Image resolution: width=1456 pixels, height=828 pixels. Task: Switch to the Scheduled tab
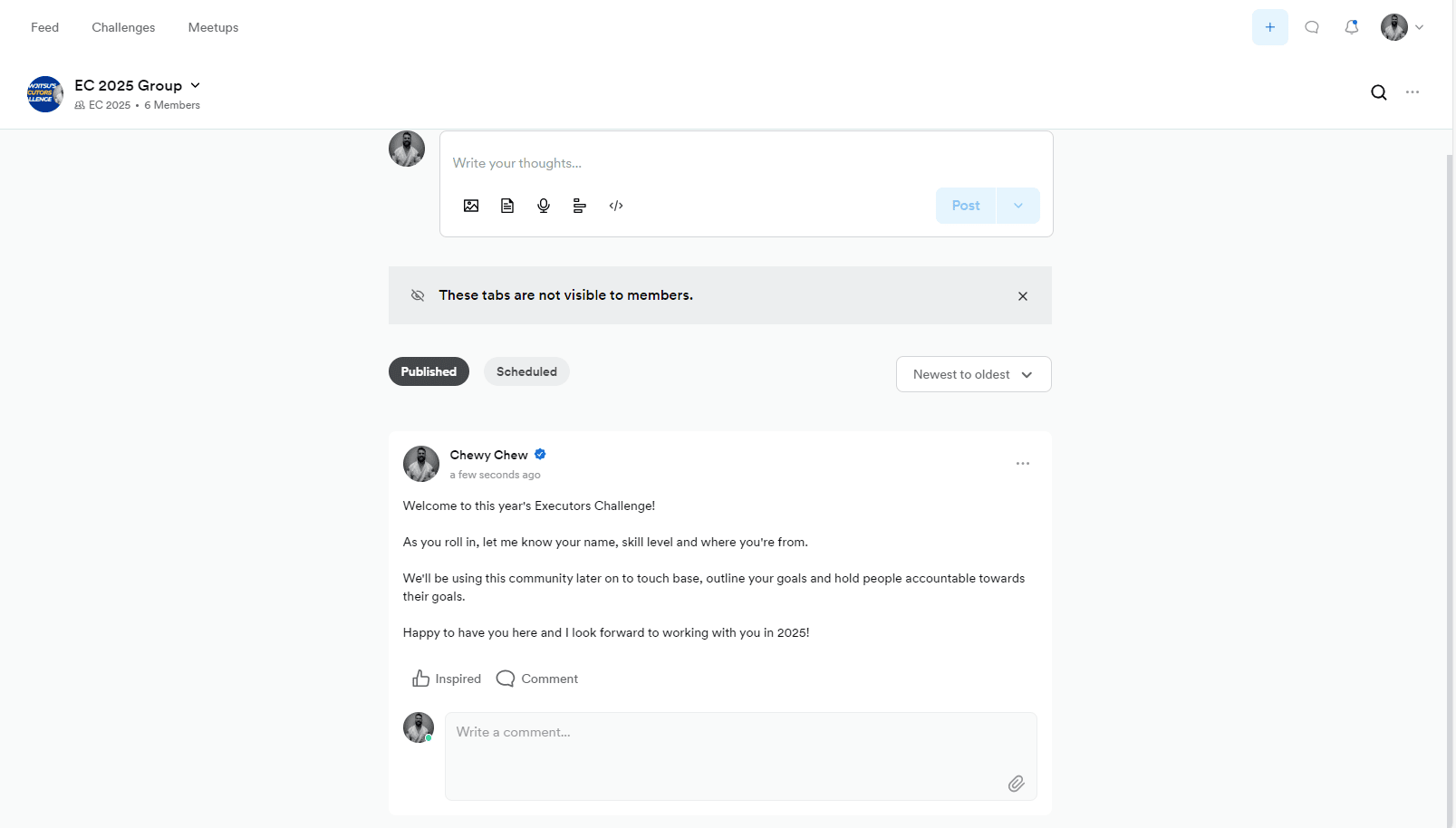[526, 371]
